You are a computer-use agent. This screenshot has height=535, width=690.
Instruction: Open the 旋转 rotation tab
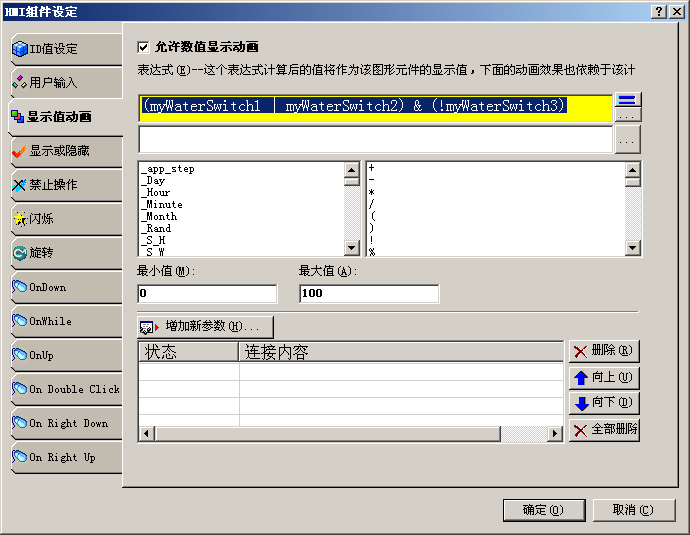tap(65, 253)
